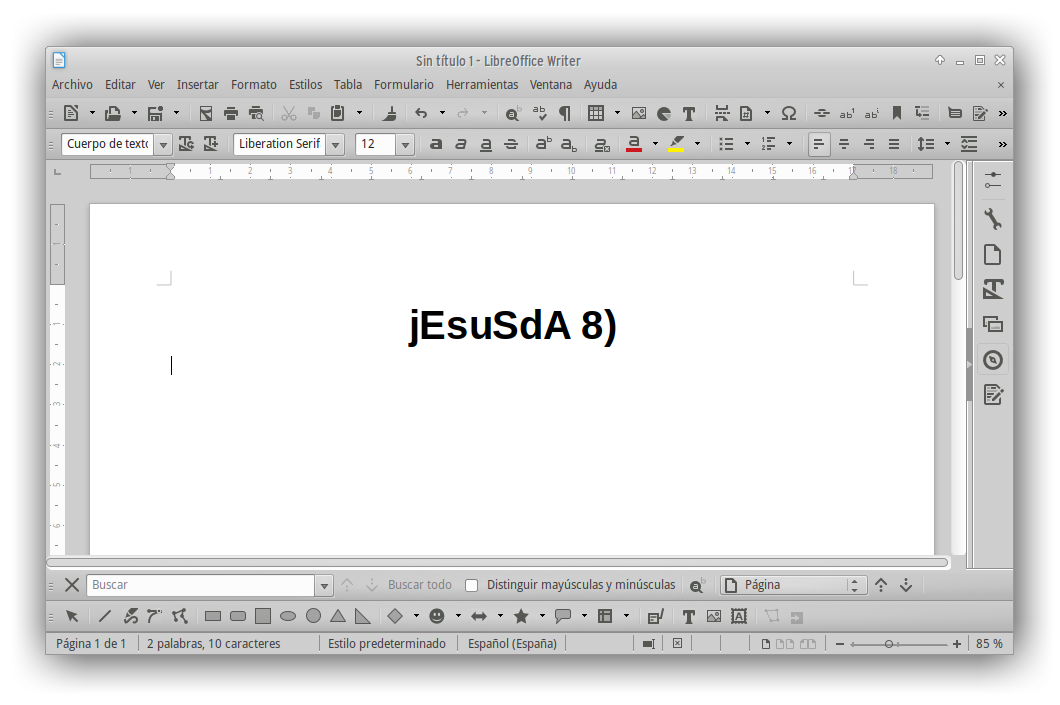Insert a special character with the Omega icon
Viewport: 1060px width, 705px height.
[x=788, y=113]
